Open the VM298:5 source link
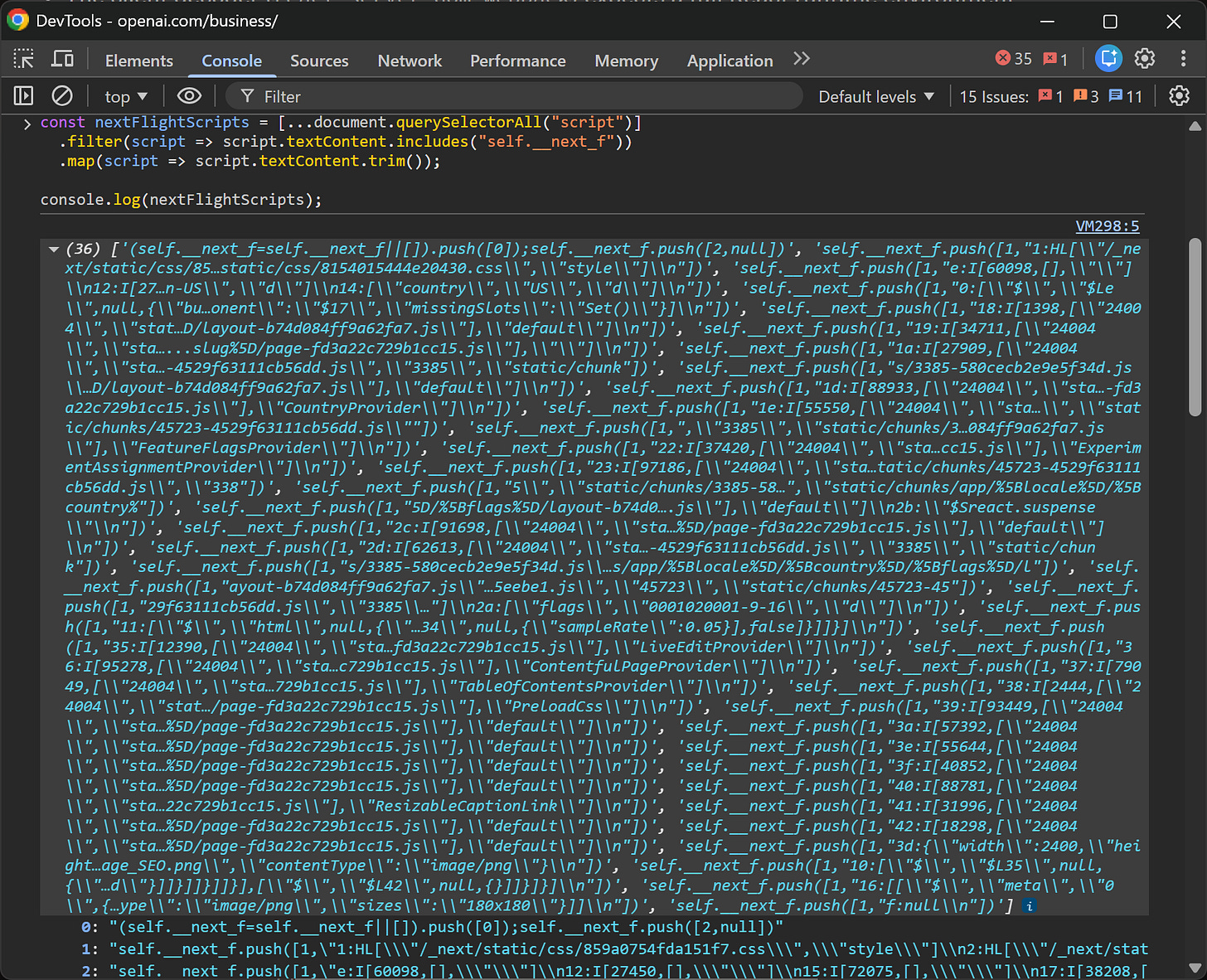 1107,225
